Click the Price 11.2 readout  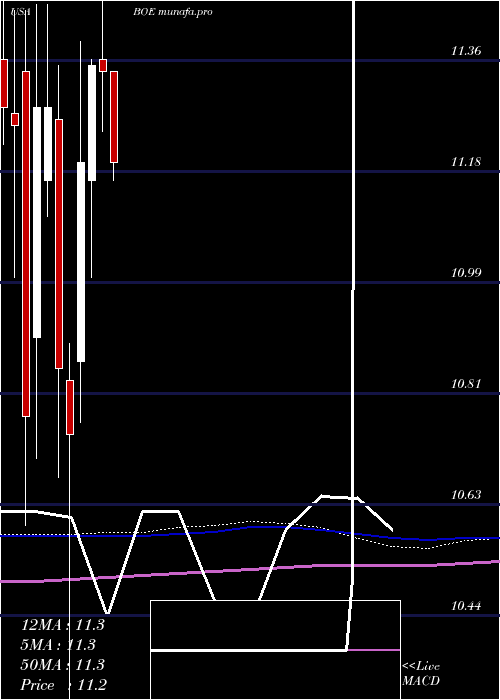point(63,684)
